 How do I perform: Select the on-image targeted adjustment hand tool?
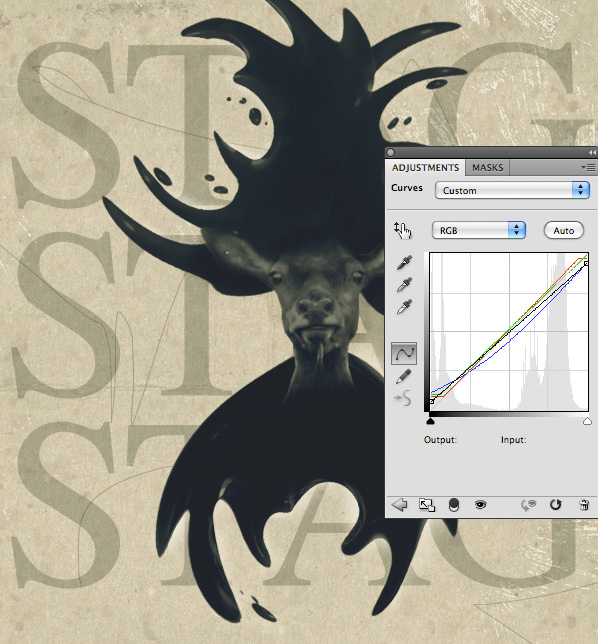[402, 230]
